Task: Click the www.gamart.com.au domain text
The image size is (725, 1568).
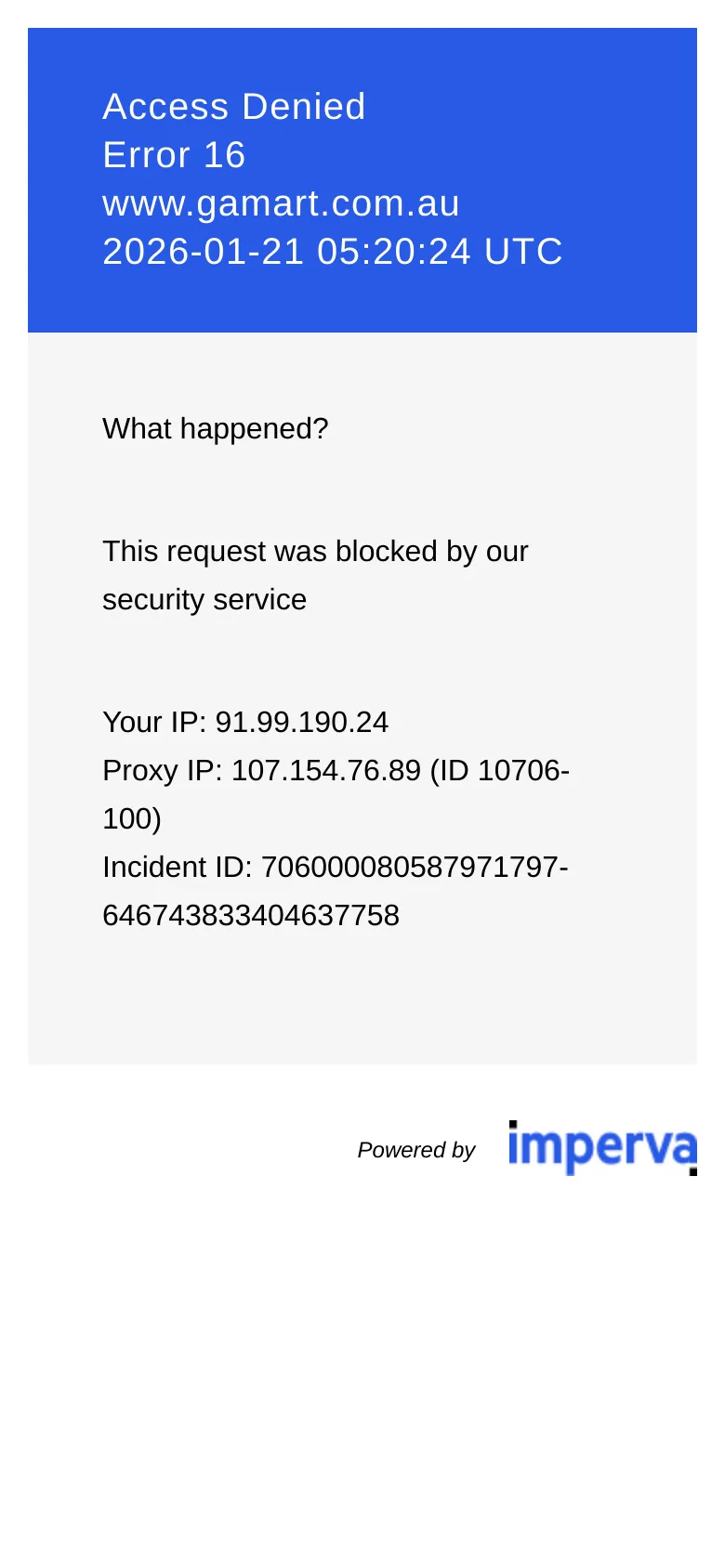Action: click(x=281, y=203)
